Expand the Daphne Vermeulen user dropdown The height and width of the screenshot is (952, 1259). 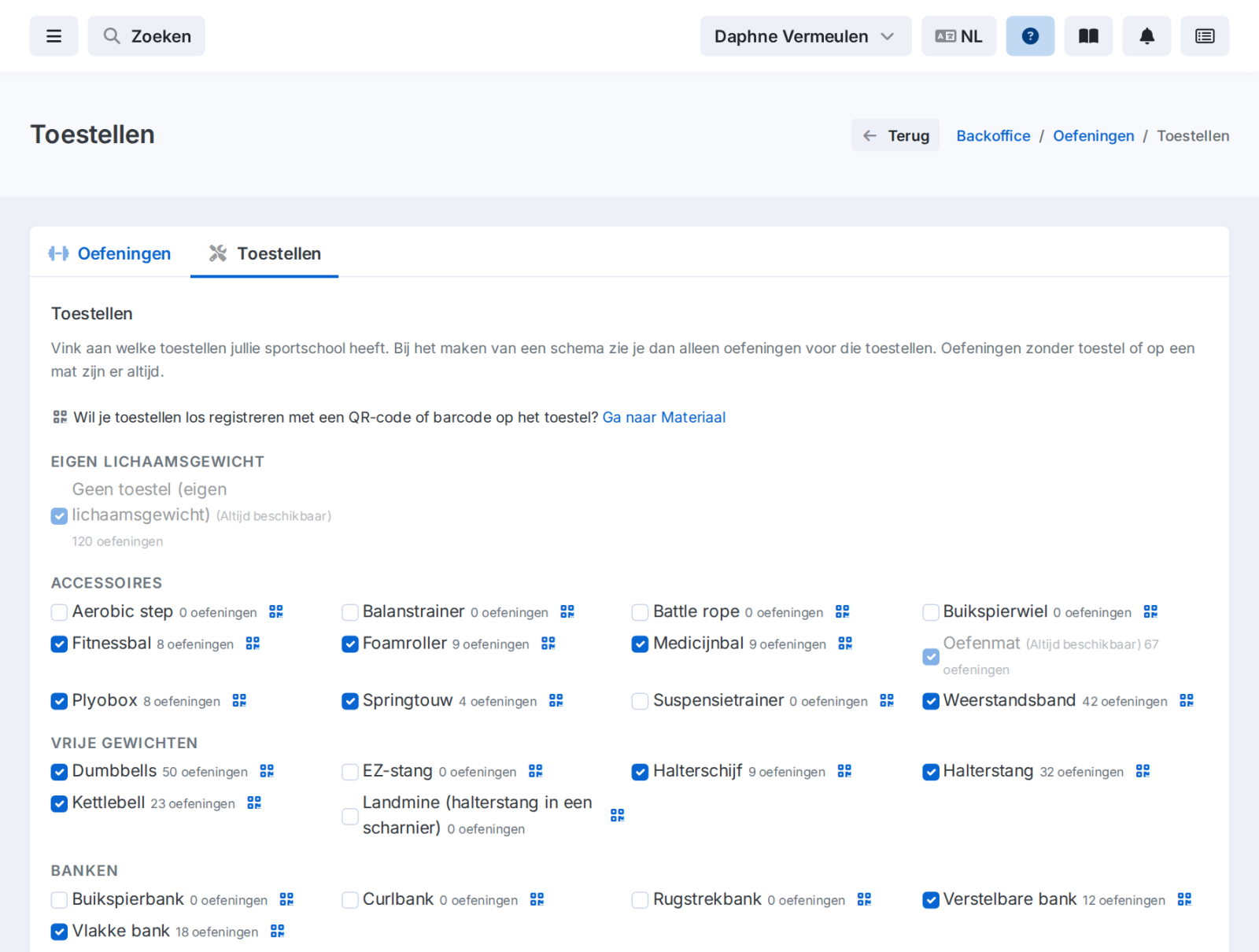pos(806,36)
